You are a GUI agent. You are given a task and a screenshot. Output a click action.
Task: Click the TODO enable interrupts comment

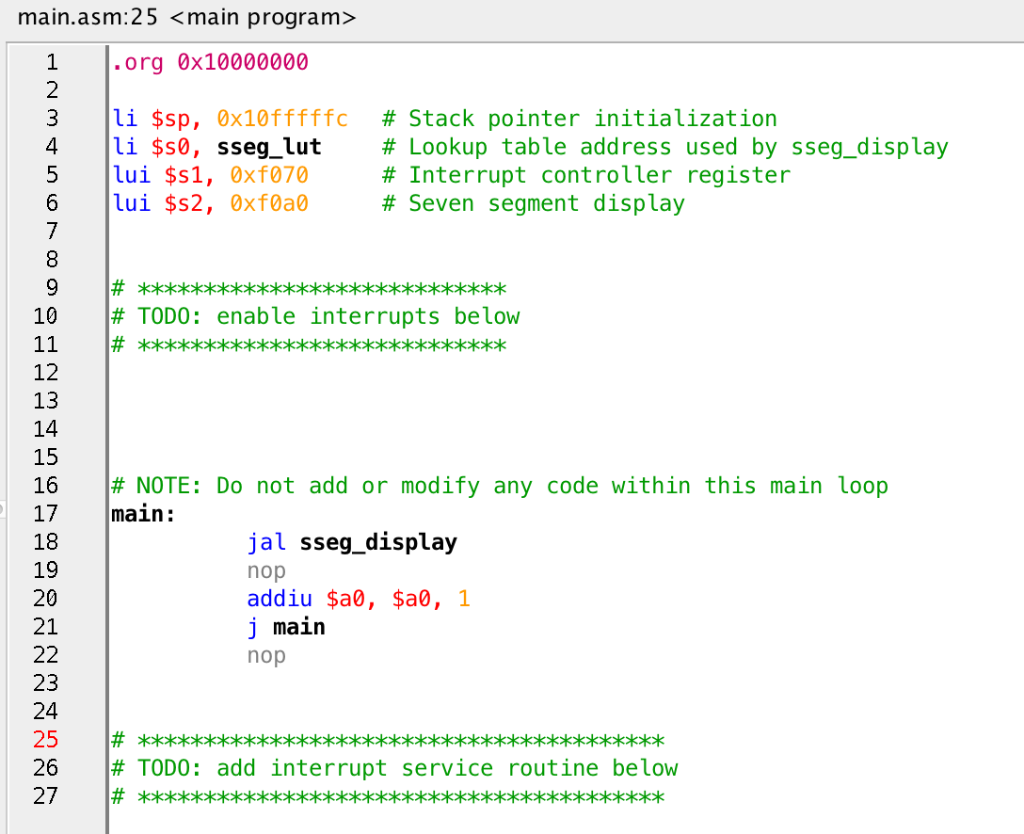point(315,316)
